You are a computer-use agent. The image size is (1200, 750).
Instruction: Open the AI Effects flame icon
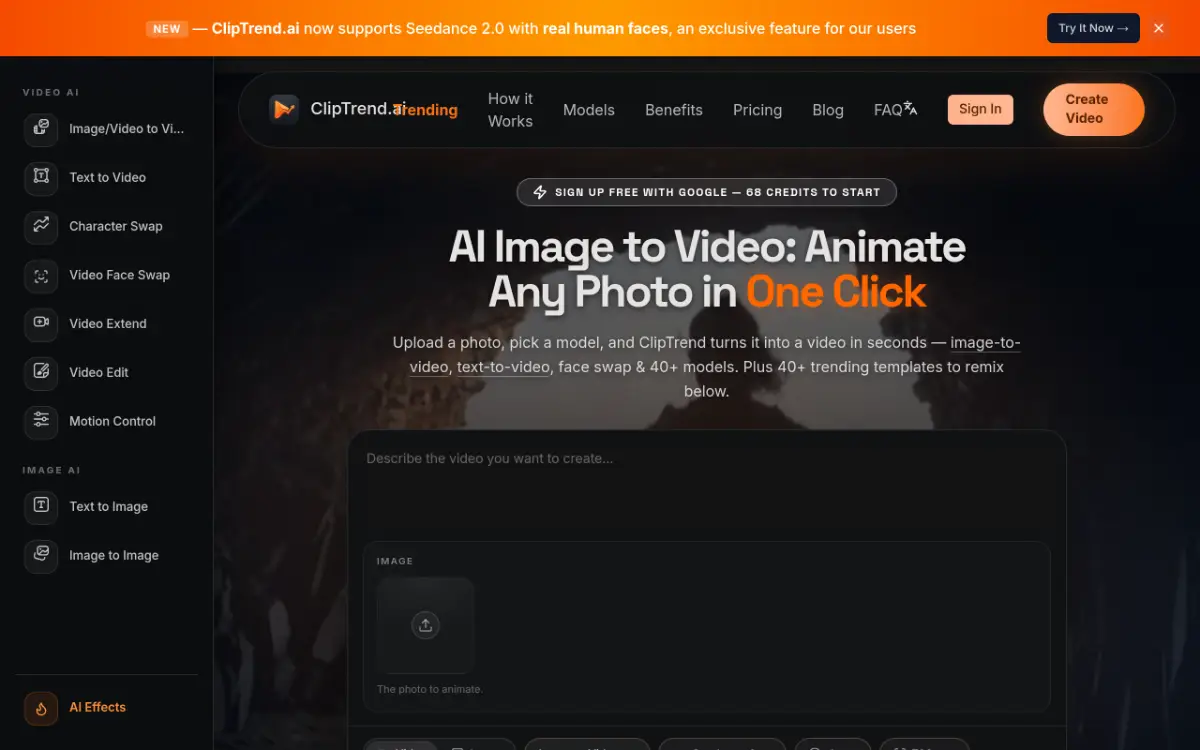point(41,708)
